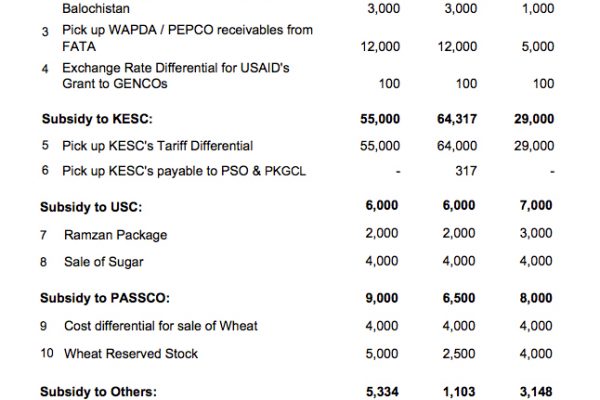Select 'Exchange Rate Differential for USAID's' text

click(x=176, y=68)
